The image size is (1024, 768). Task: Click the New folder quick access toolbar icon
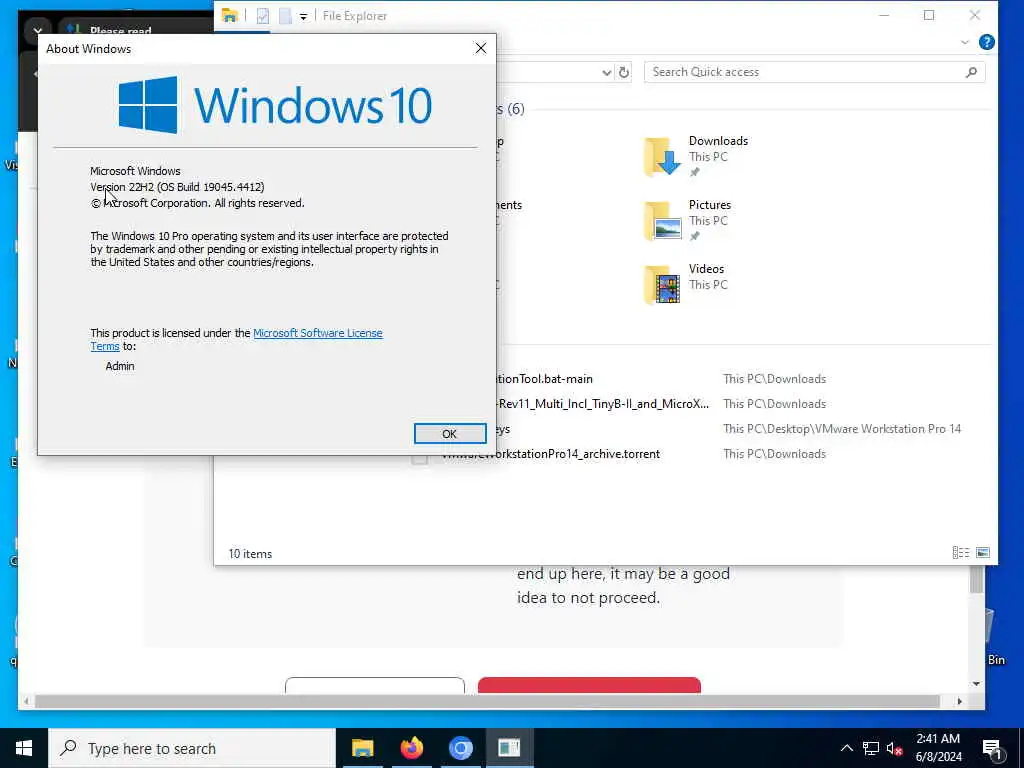click(285, 16)
